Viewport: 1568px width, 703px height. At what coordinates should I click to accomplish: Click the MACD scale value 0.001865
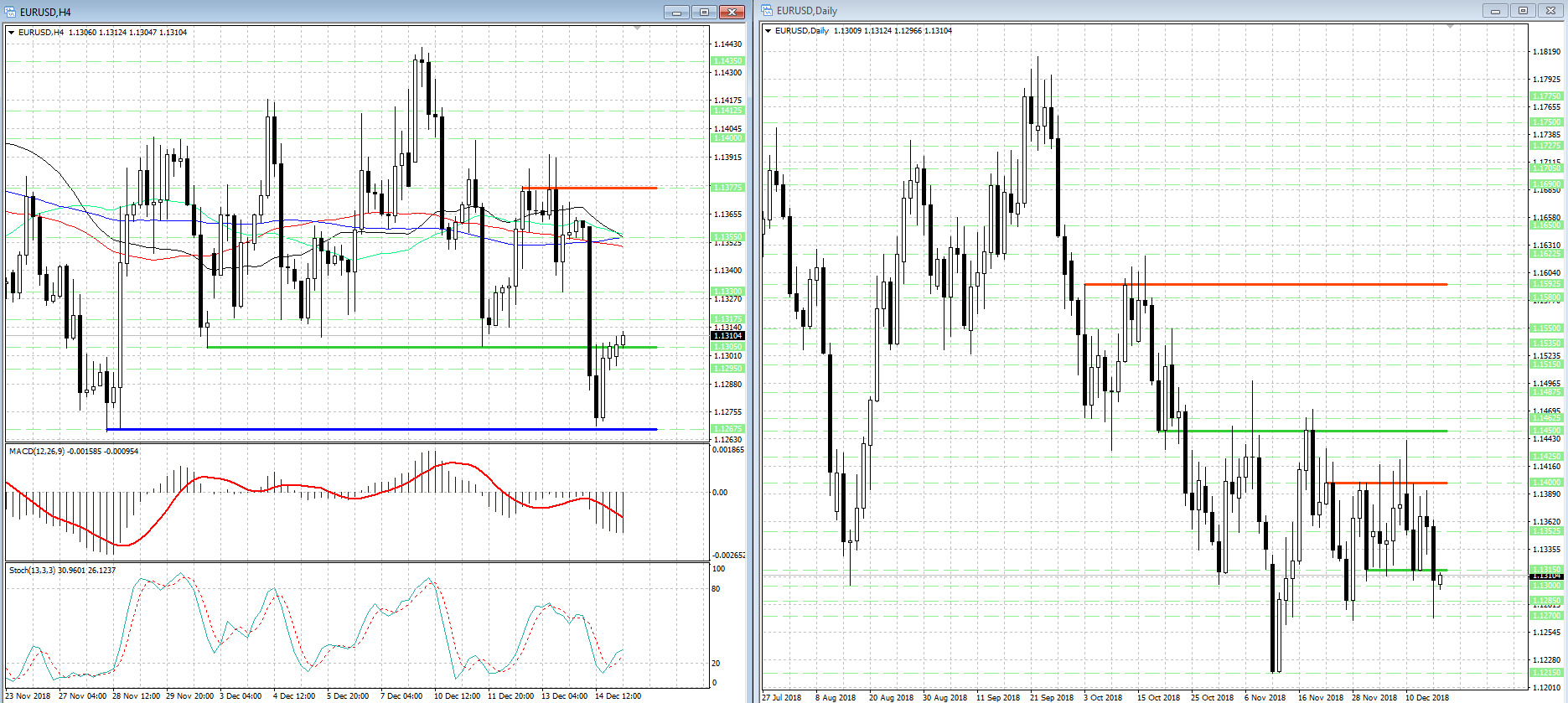pyautogui.click(x=727, y=450)
